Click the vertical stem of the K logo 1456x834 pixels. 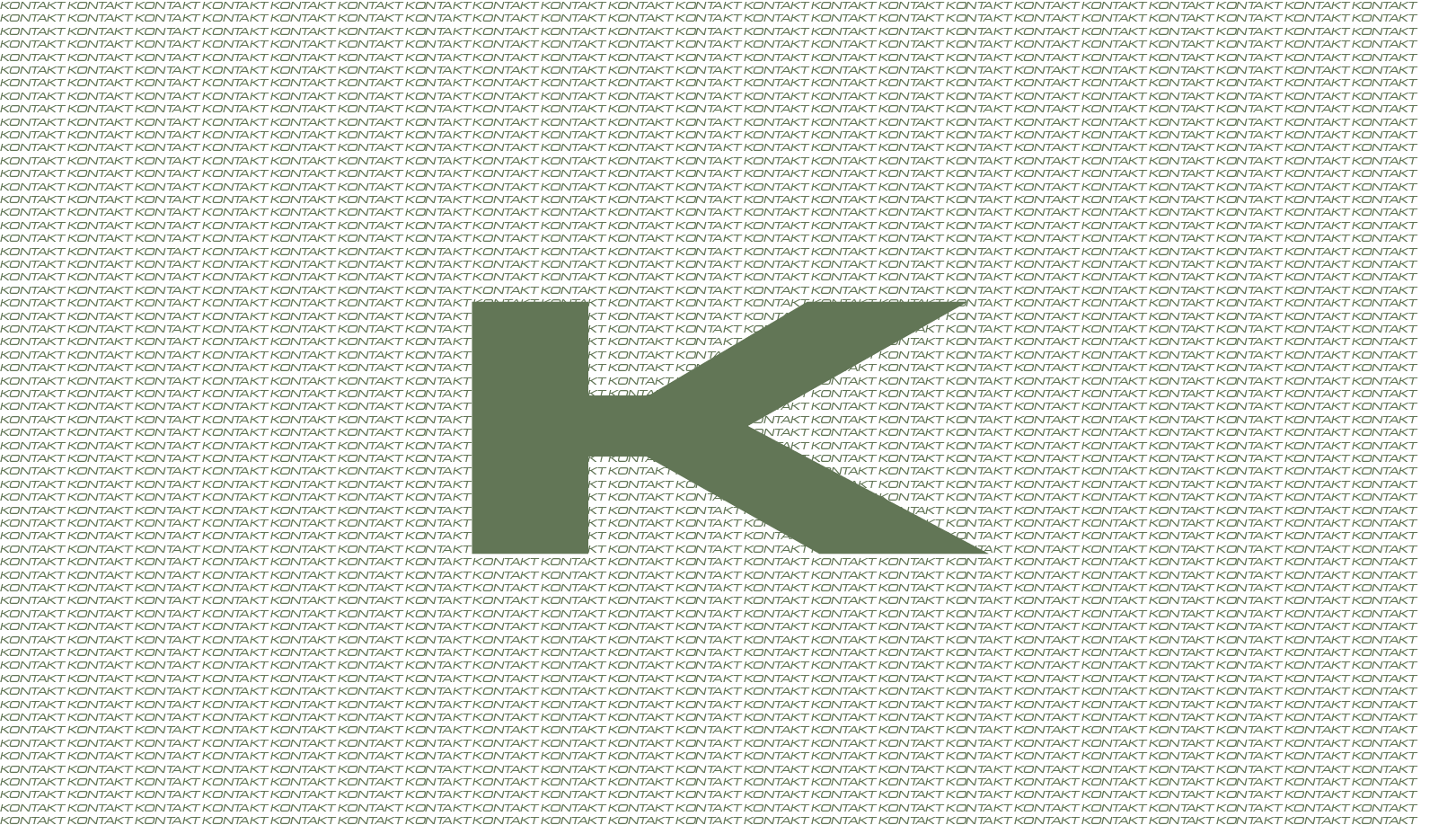point(529,427)
